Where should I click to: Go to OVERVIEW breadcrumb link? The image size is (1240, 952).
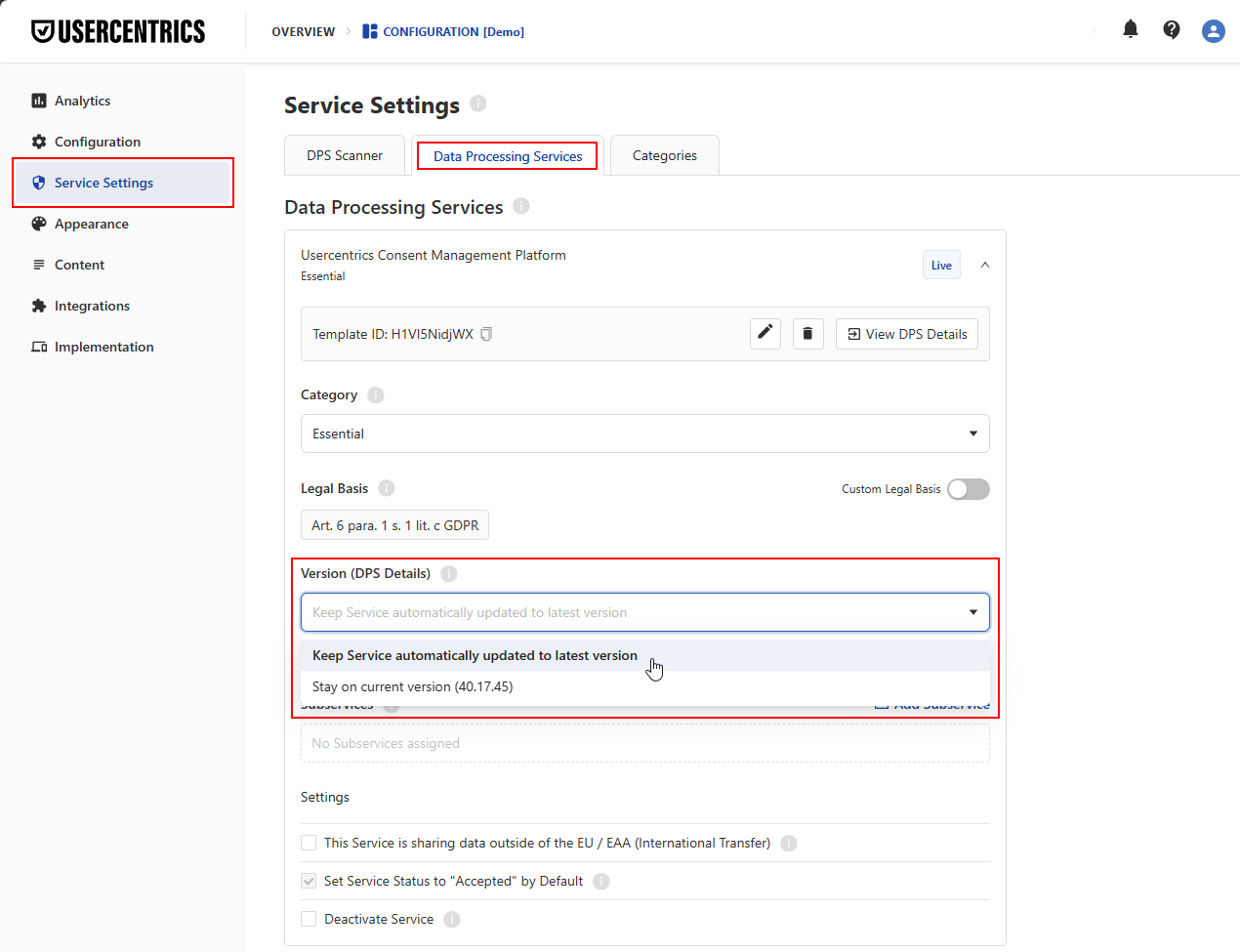[x=303, y=31]
